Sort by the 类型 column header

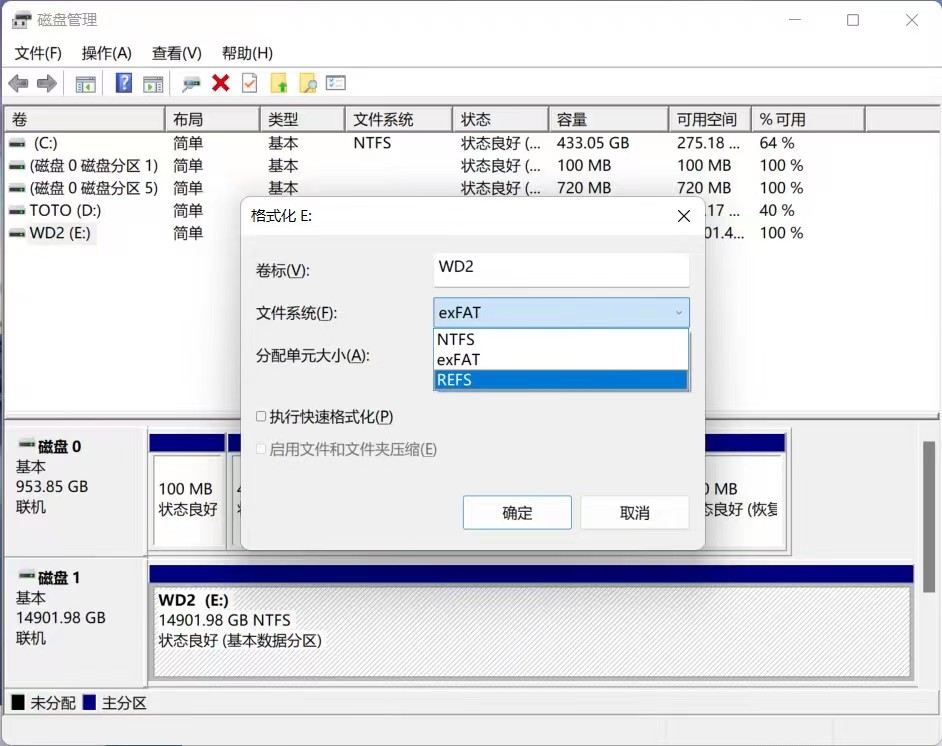click(303, 120)
